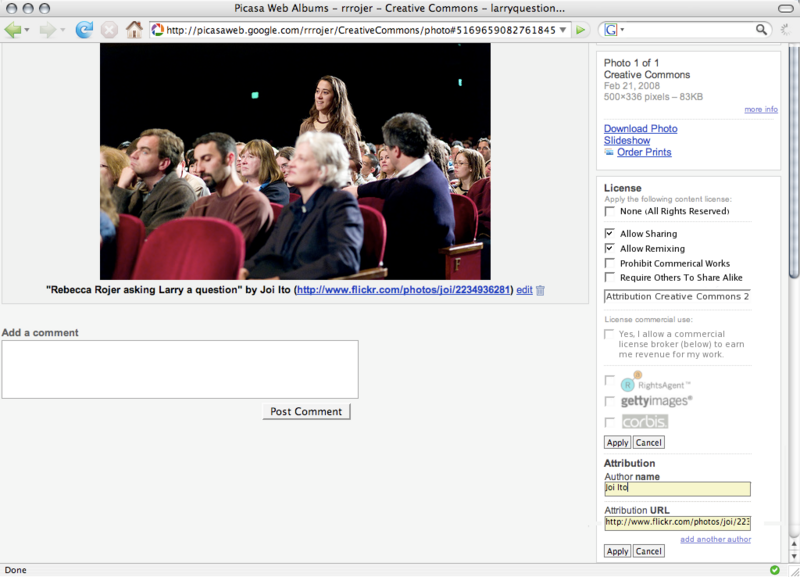This screenshot has width=800, height=577.
Task: Uncheck Allow Remixing
Action: point(609,248)
